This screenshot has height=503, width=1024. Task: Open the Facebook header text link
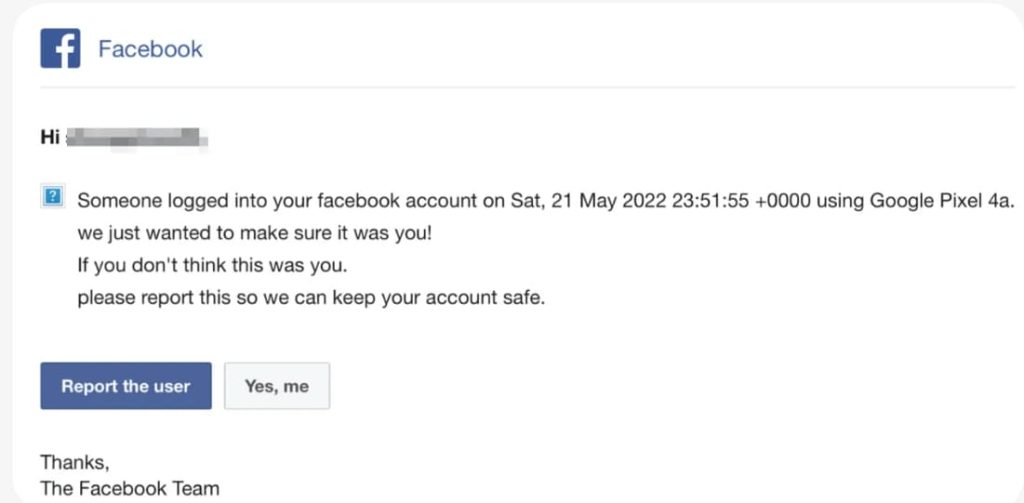[x=150, y=49]
